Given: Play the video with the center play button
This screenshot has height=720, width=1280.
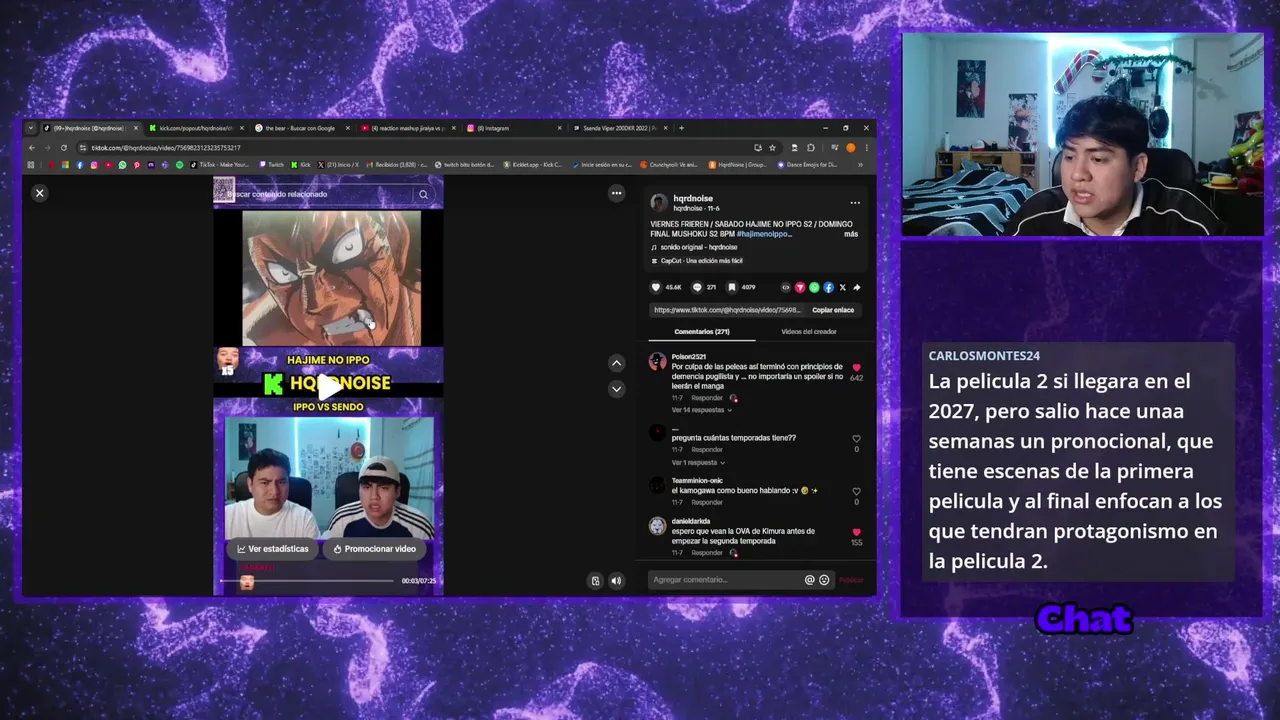Looking at the screenshot, I should pos(328,385).
